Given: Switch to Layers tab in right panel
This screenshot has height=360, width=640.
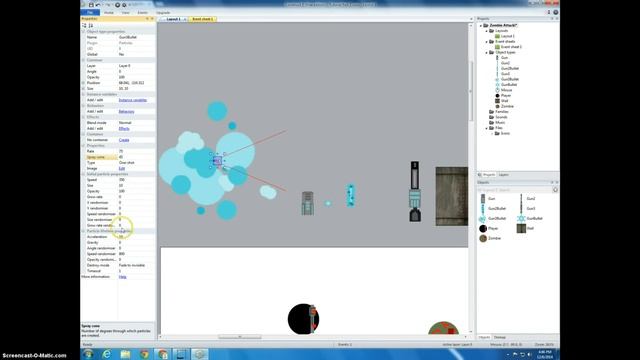Looking at the screenshot, I should (504, 175).
